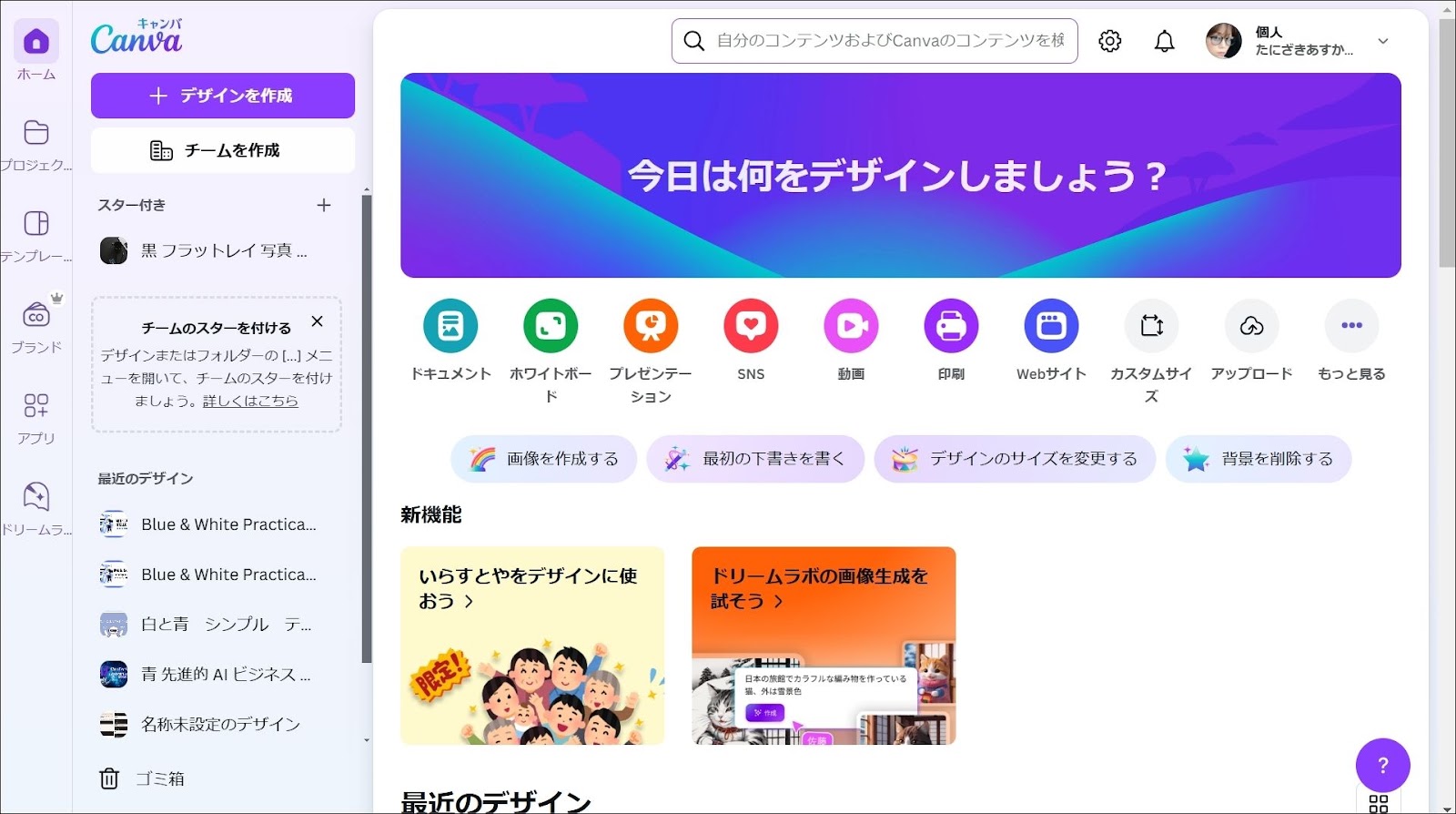1456x814 pixels.
Task: Open the purple help question button
Action: pos(1382,765)
